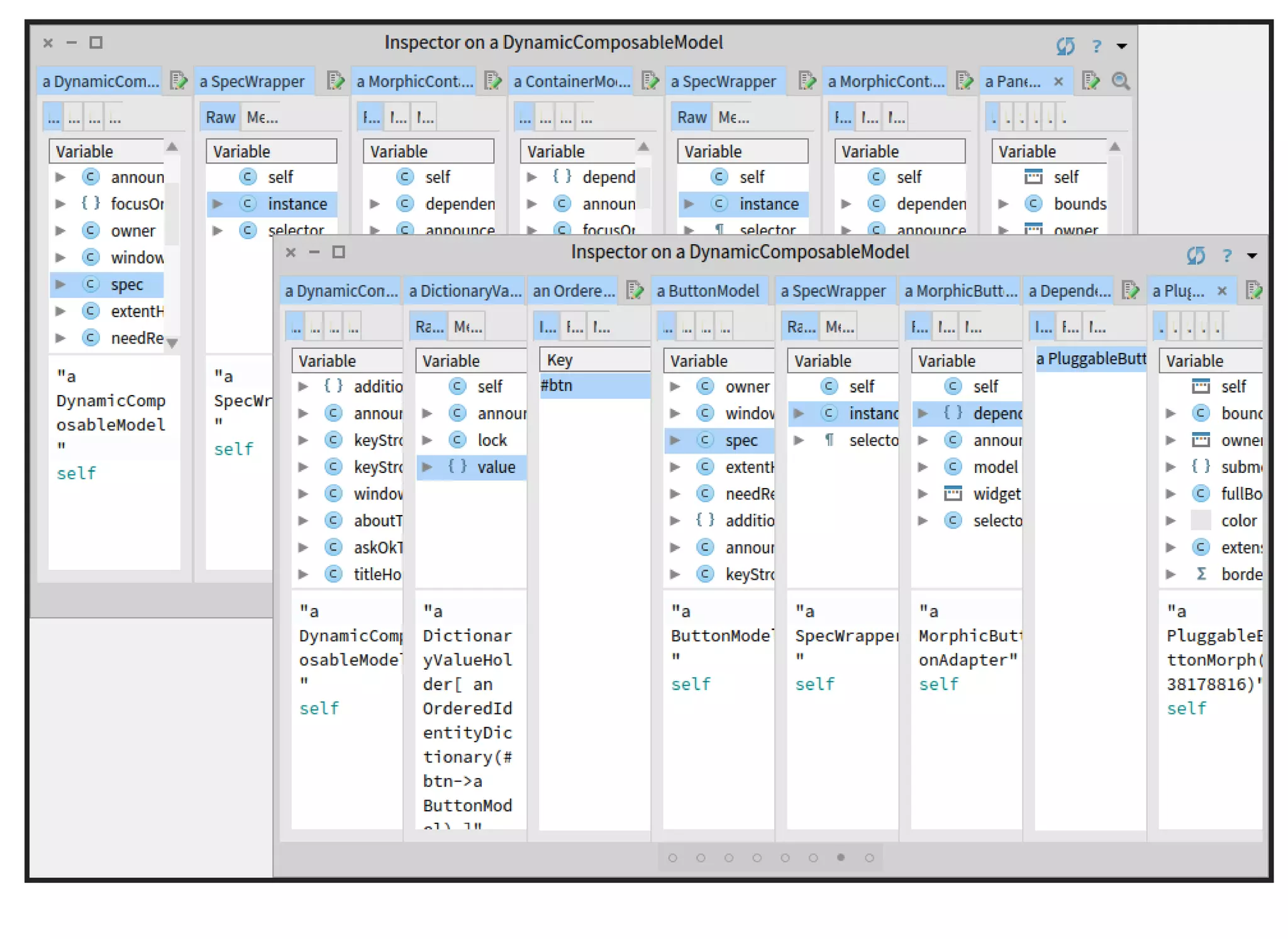Select the last pager dot
This screenshot has width=1288, height=939.
point(869,857)
